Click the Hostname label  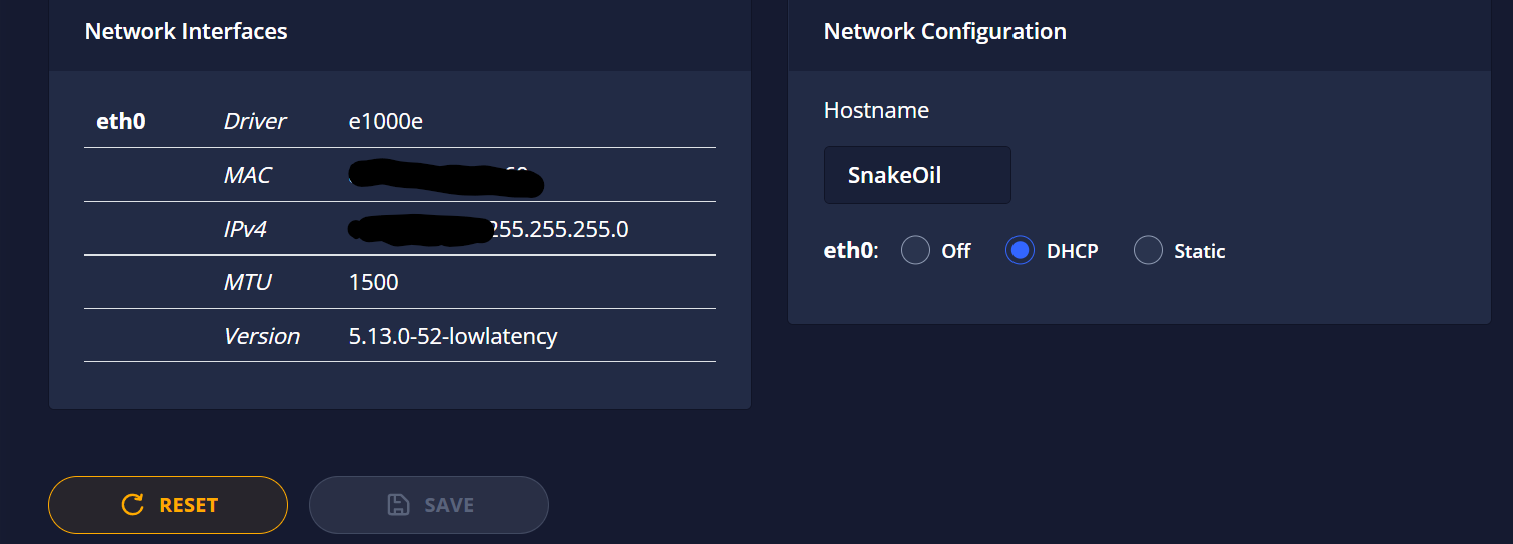click(876, 110)
